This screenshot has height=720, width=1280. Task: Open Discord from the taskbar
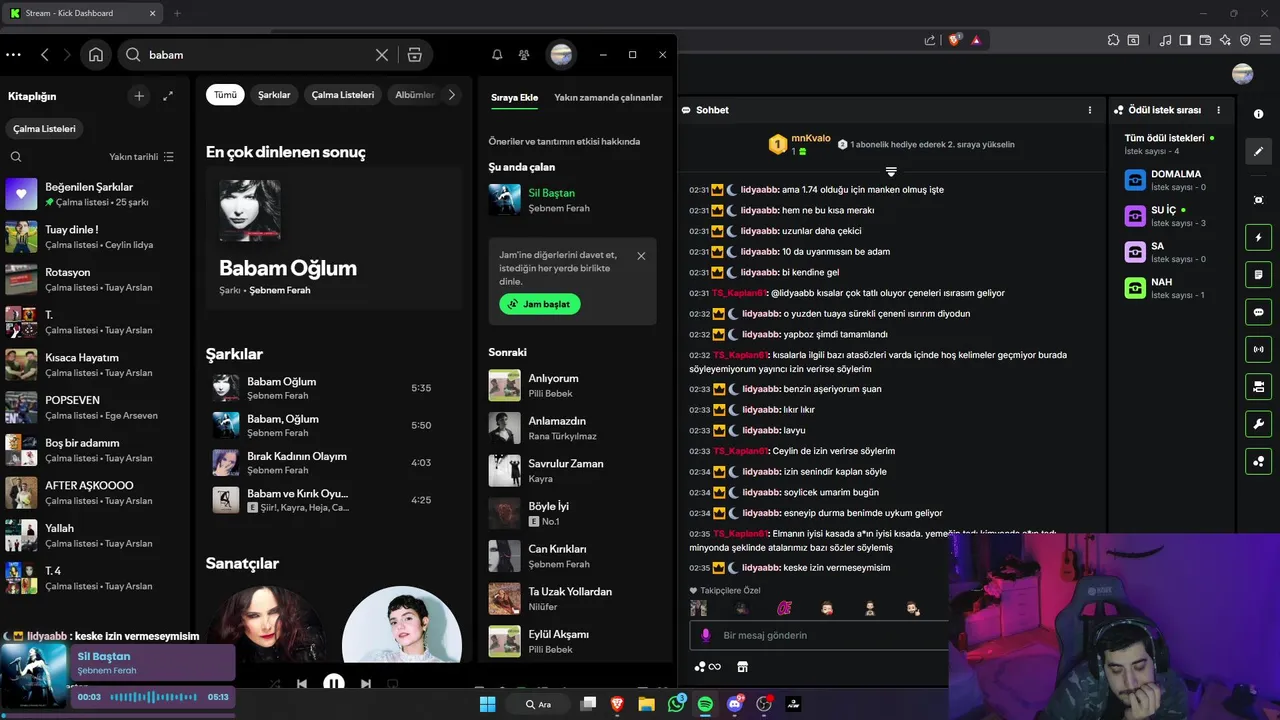(x=735, y=704)
